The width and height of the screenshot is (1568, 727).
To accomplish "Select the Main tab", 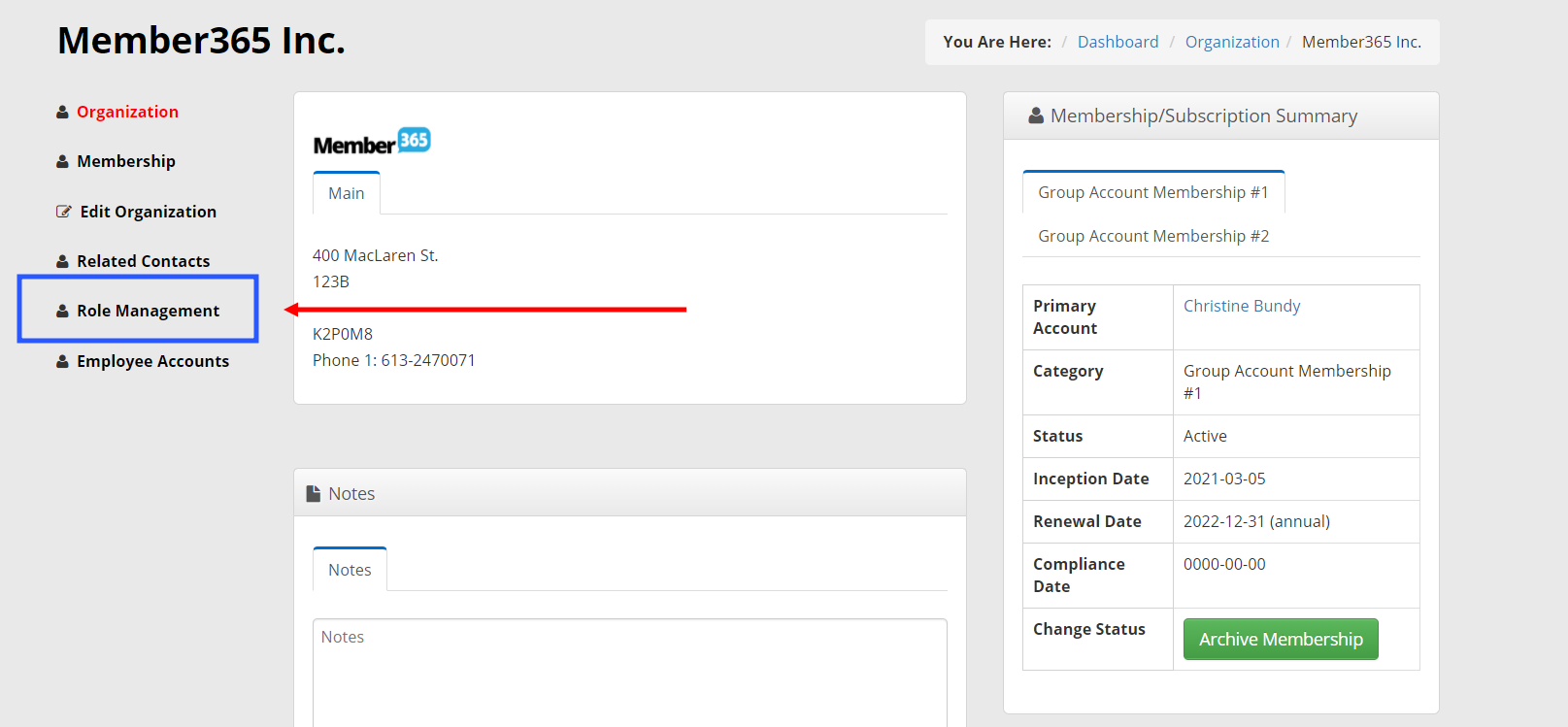I will [347, 193].
